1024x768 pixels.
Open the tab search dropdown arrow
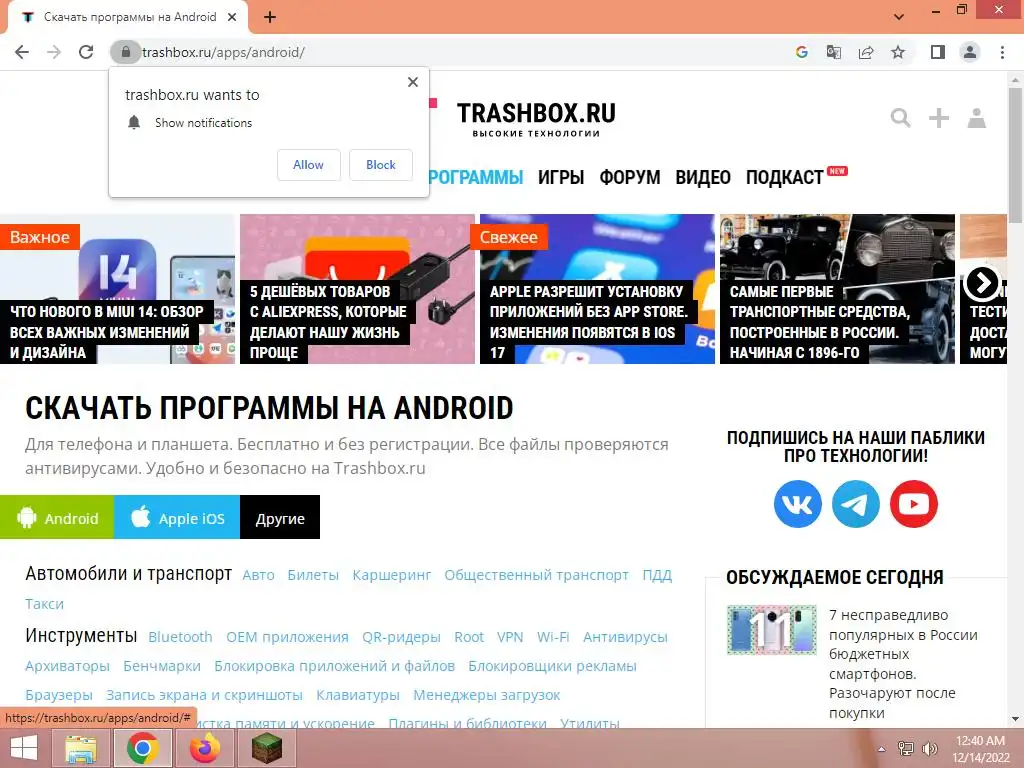899,17
